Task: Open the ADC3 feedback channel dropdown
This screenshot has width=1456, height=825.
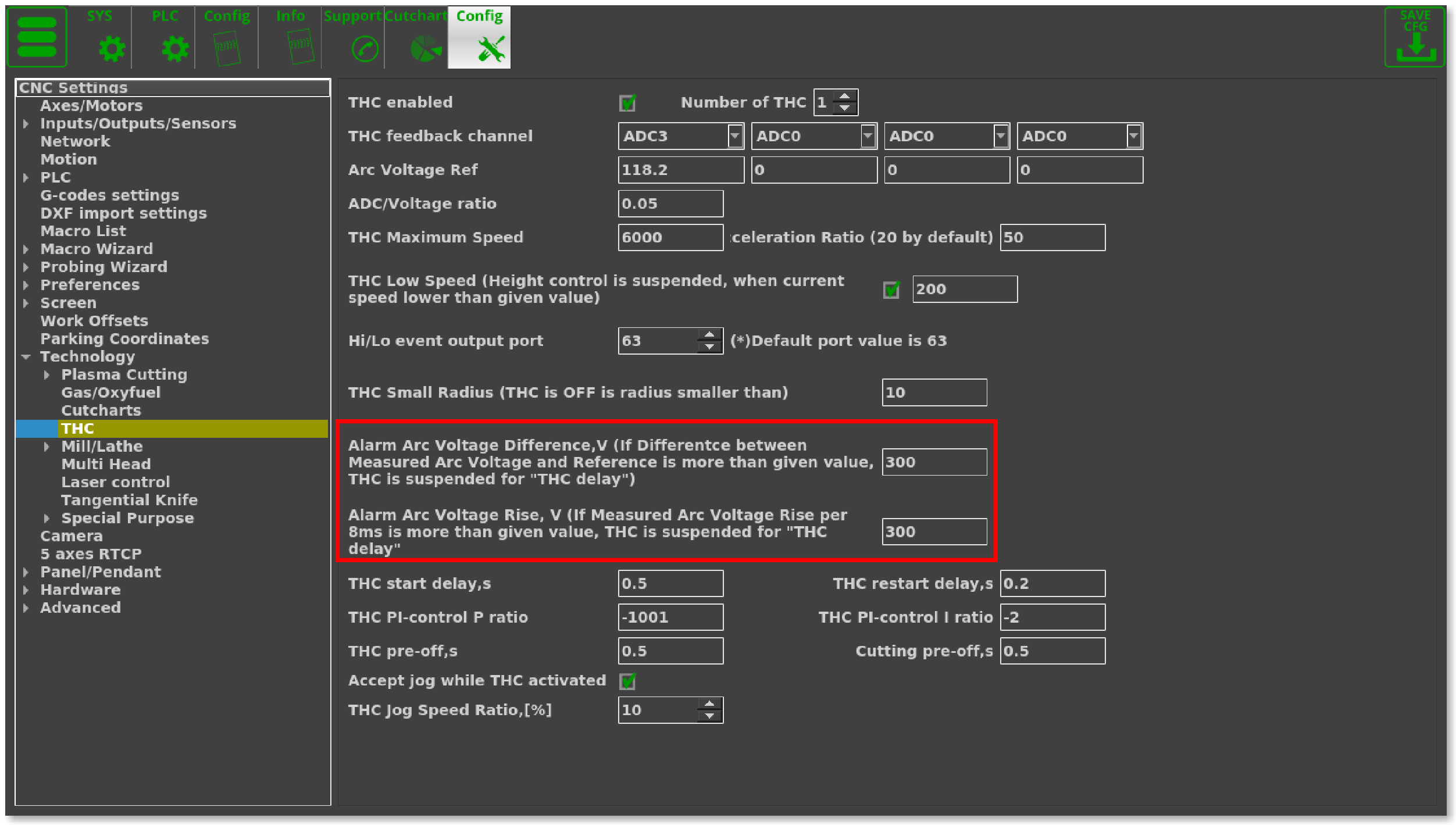Action: click(x=734, y=136)
